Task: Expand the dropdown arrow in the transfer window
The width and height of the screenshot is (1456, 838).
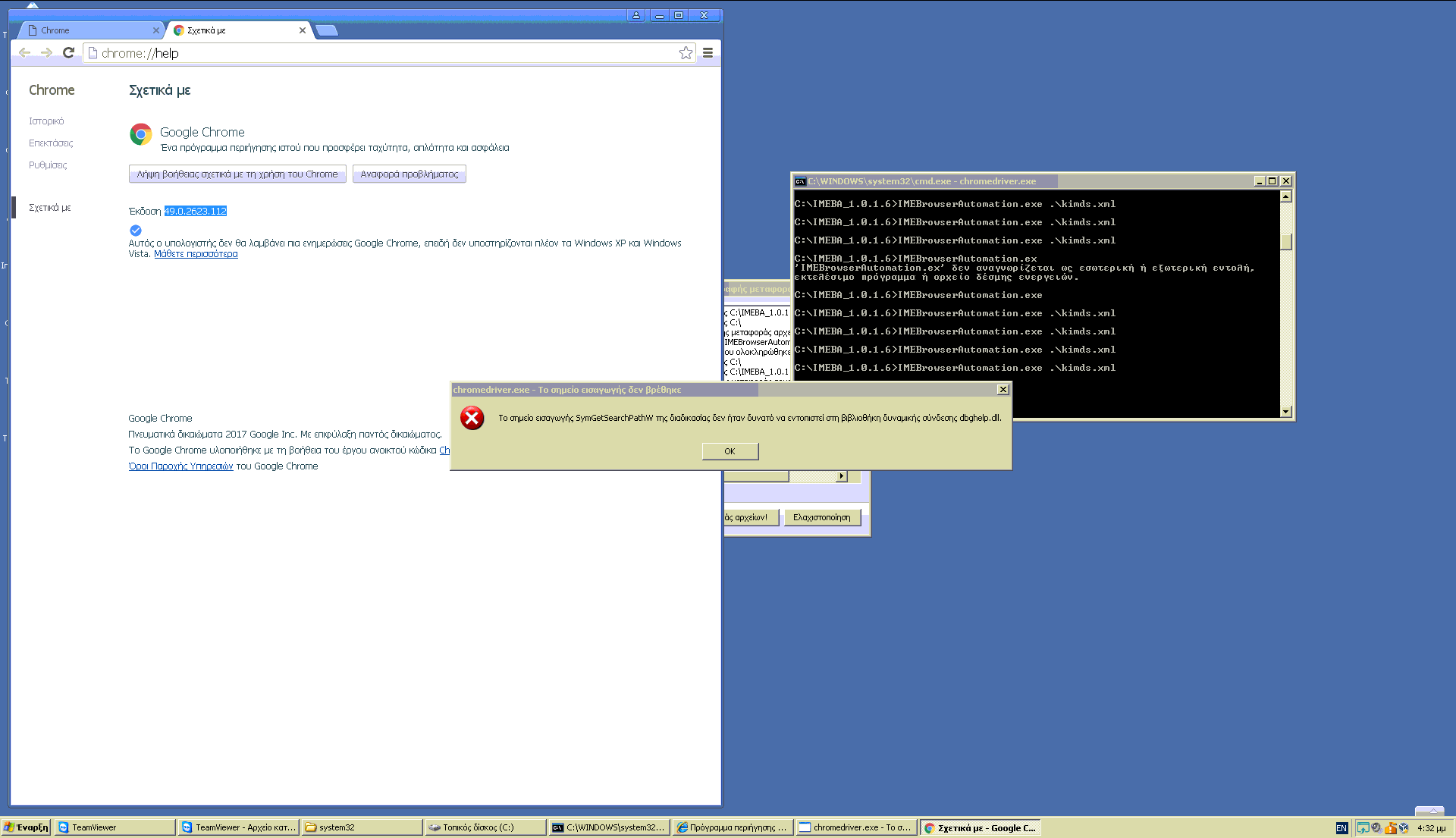Action: pyautogui.click(x=842, y=475)
